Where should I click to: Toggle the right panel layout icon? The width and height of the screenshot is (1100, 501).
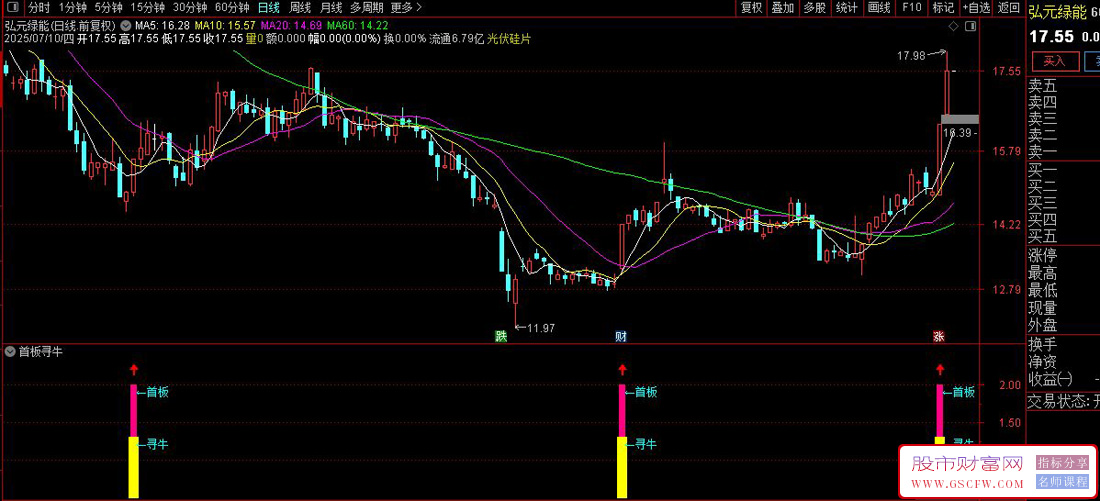[x=971, y=26]
